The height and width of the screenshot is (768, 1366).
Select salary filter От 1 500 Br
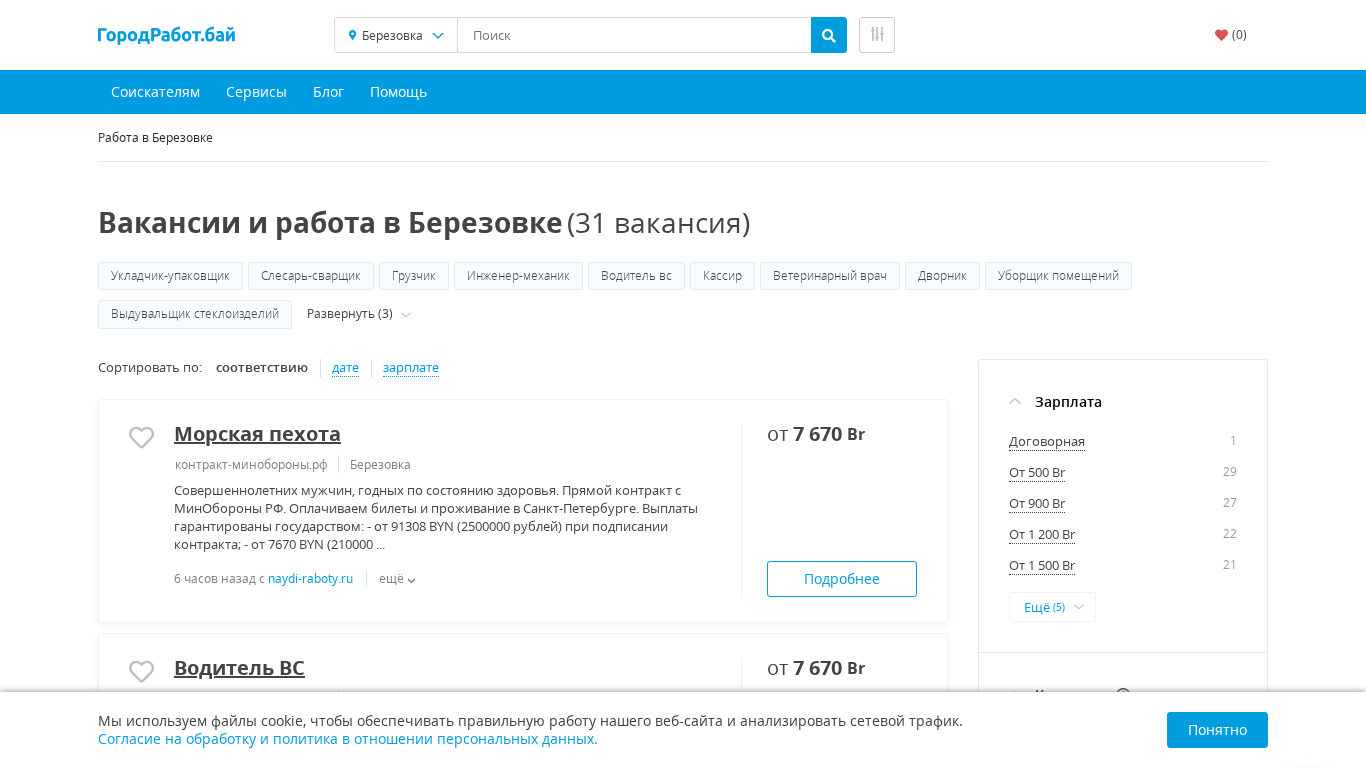point(1042,566)
